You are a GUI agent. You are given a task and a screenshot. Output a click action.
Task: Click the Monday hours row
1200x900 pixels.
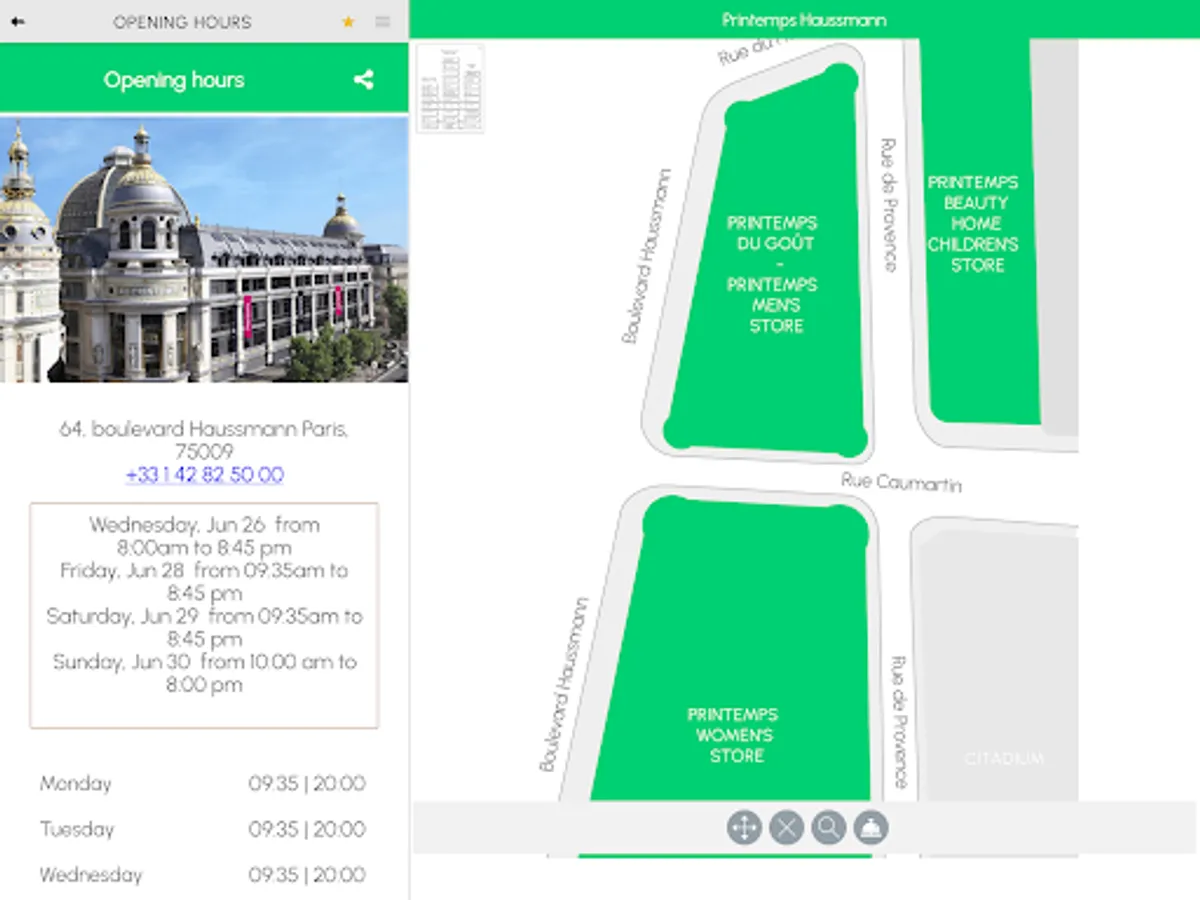204,783
